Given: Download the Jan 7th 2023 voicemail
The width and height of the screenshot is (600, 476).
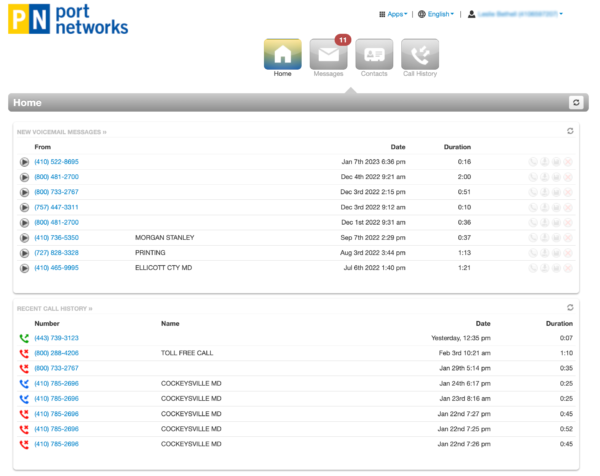Looking at the screenshot, I should [545, 162].
